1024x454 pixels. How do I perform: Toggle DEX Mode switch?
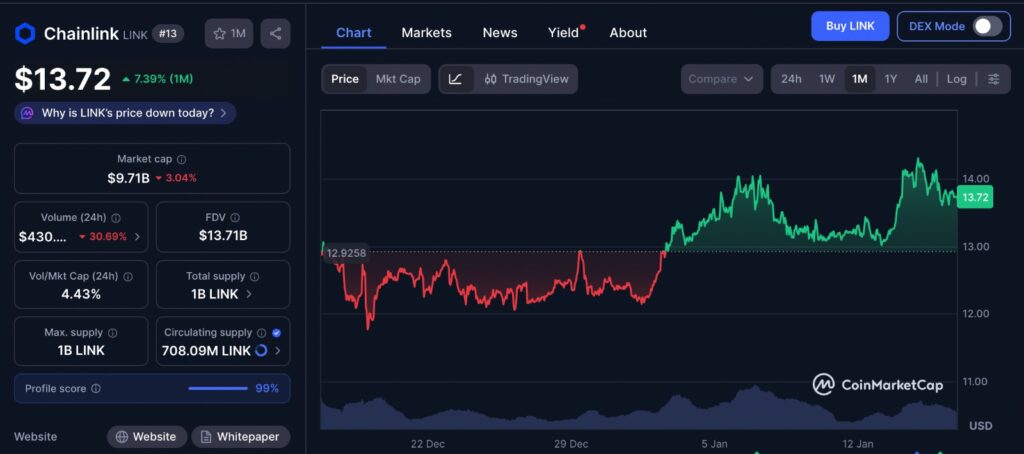tap(987, 27)
